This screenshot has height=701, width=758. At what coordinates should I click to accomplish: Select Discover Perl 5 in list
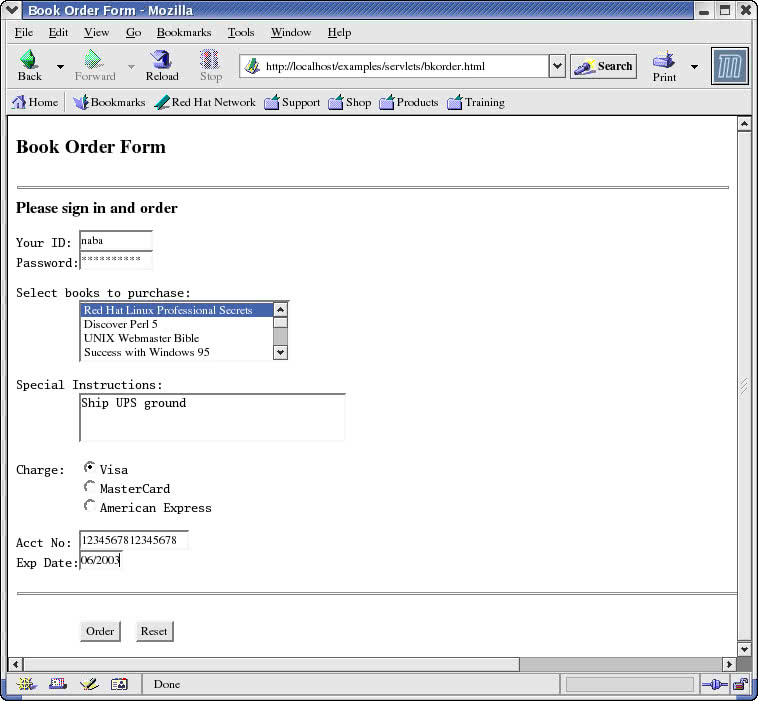176,324
